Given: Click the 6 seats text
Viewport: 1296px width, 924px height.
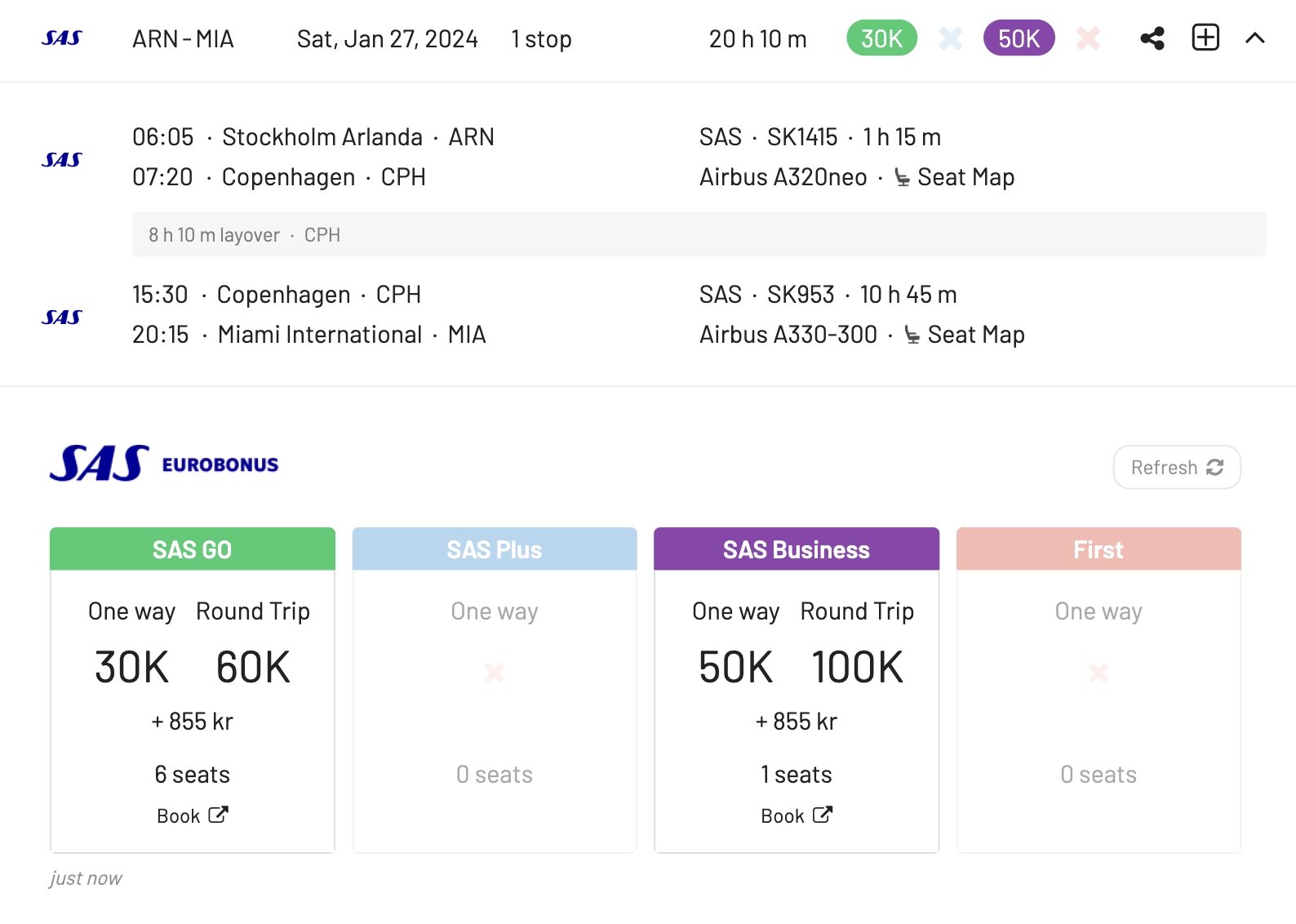Looking at the screenshot, I should 193,775.
